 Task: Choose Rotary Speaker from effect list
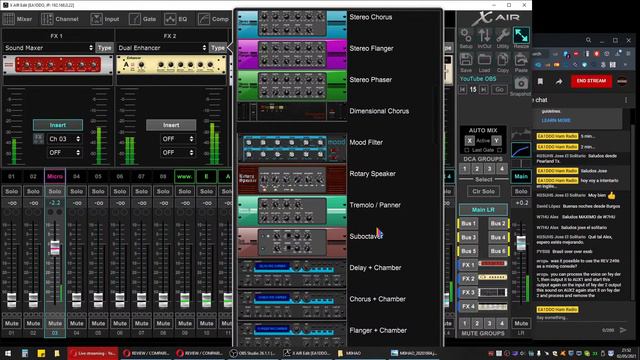[372, 173]
